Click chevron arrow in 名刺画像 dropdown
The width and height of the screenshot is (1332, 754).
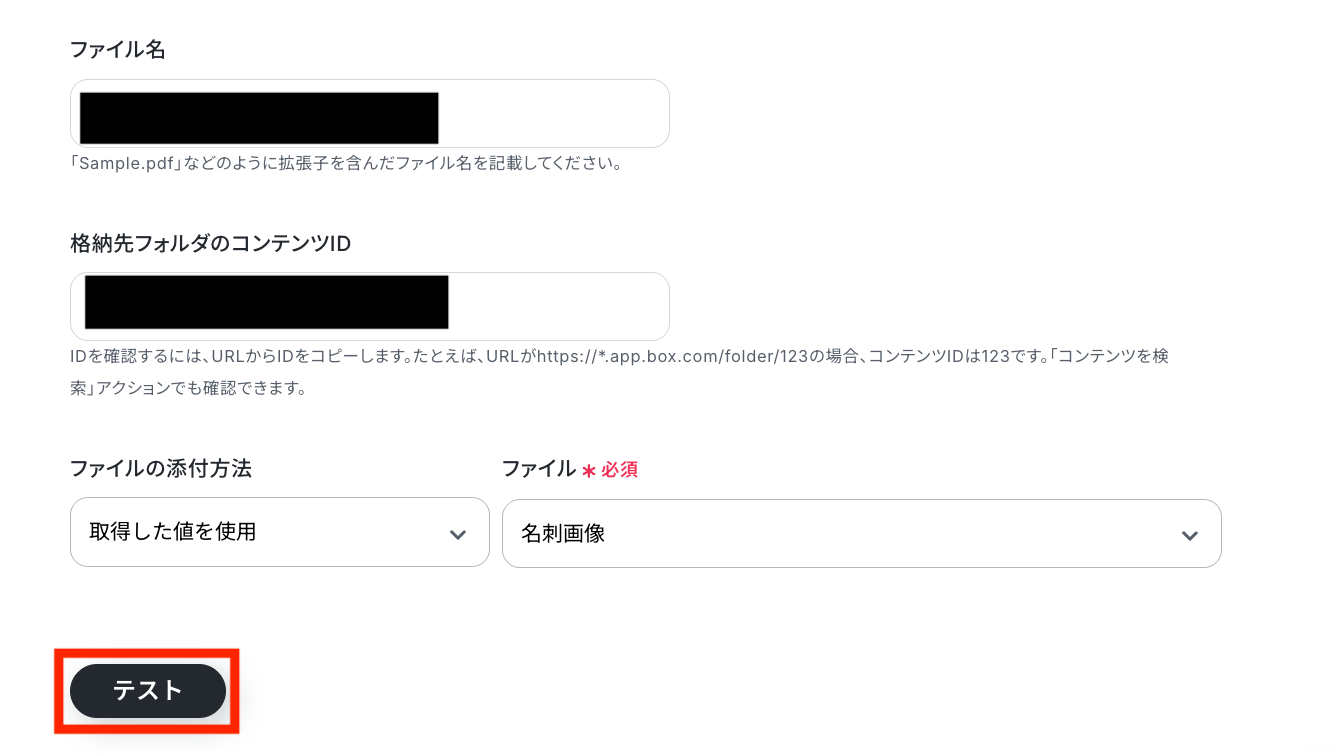[1190, 535]
